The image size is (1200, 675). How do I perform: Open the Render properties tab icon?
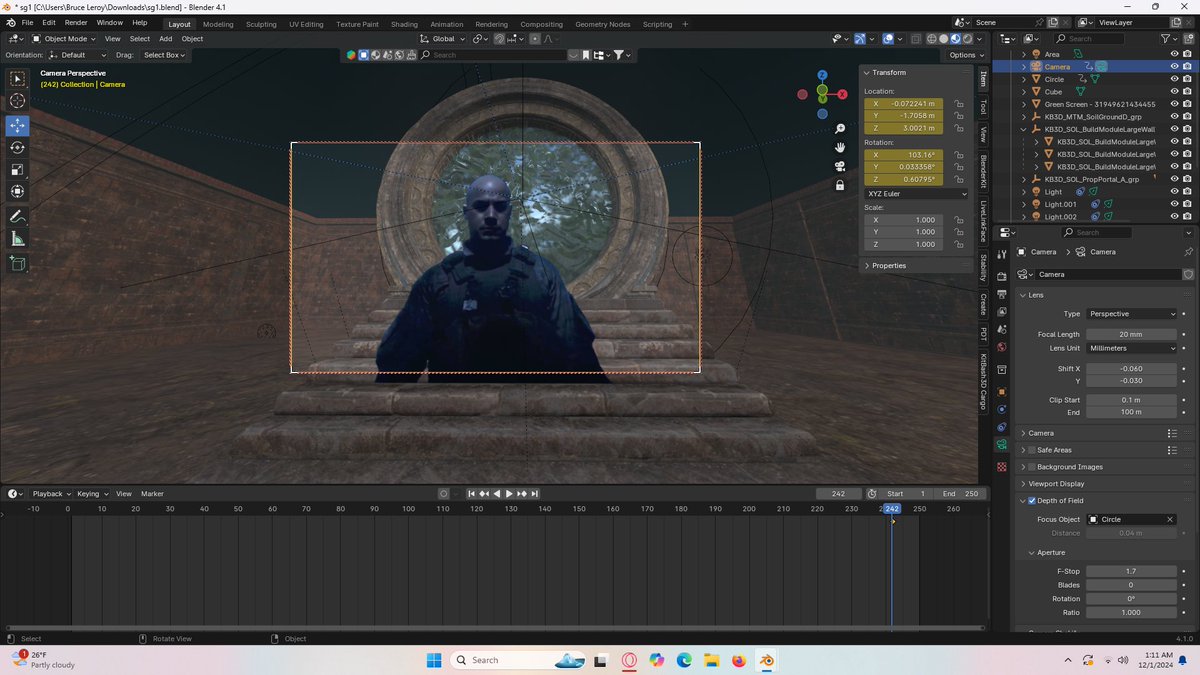coord(1002,276)
